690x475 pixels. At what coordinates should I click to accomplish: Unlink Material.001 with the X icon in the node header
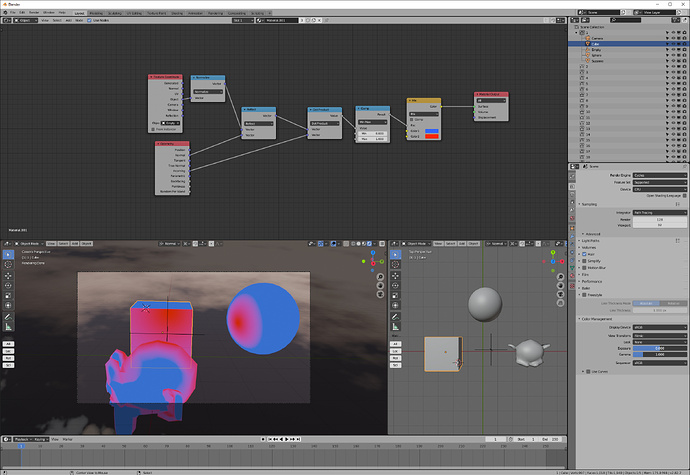319,20
